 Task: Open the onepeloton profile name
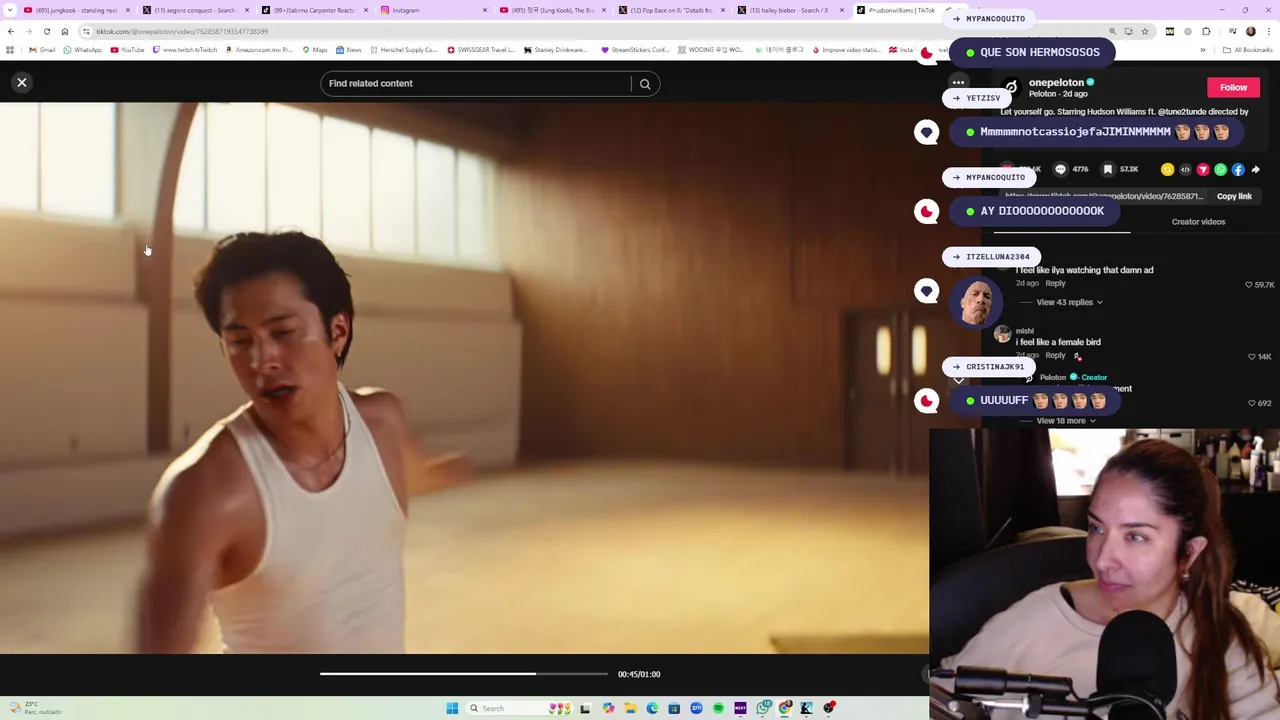click(x=1056, y=83)
